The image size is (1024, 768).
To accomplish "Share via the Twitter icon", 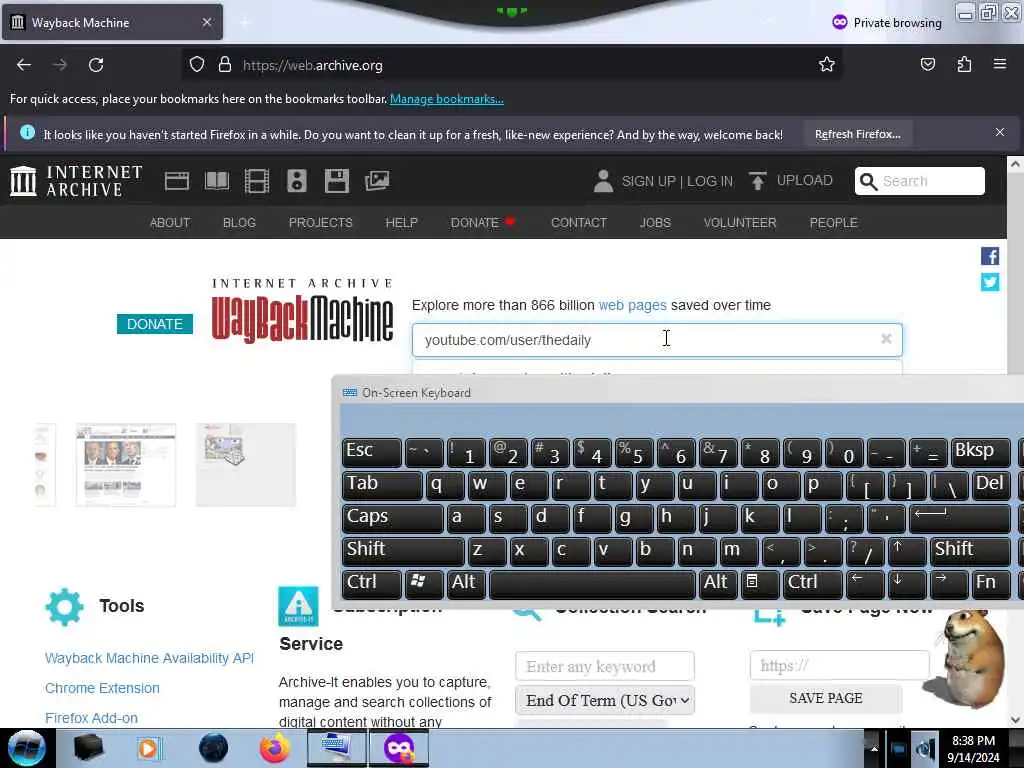I will pos(990,282).
